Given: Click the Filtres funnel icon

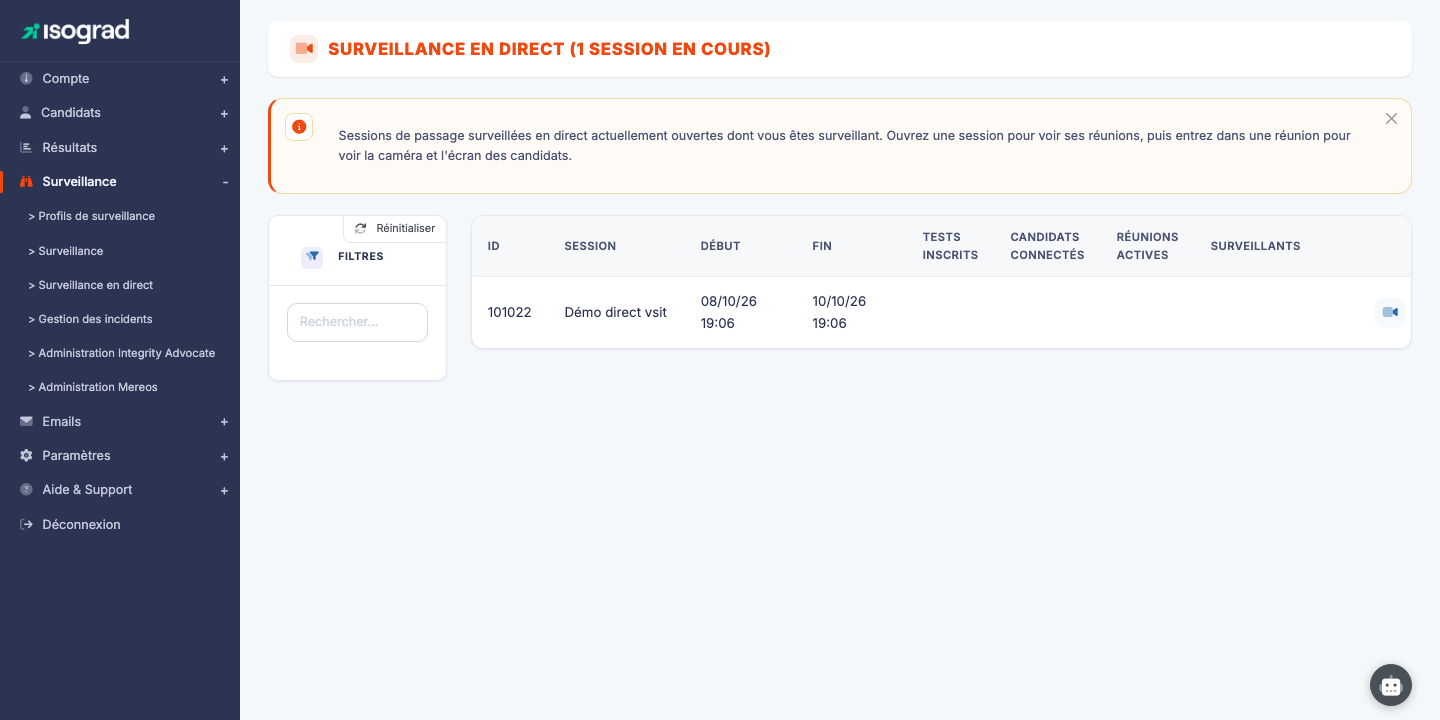Looking at the screenshot, I should (312, 257).
